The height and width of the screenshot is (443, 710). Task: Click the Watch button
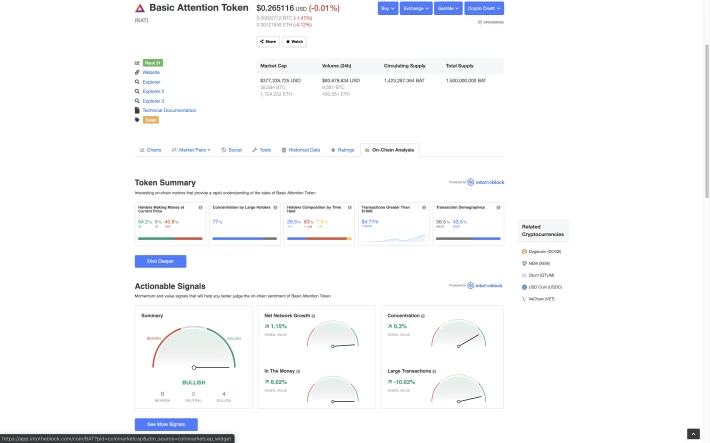295,42
